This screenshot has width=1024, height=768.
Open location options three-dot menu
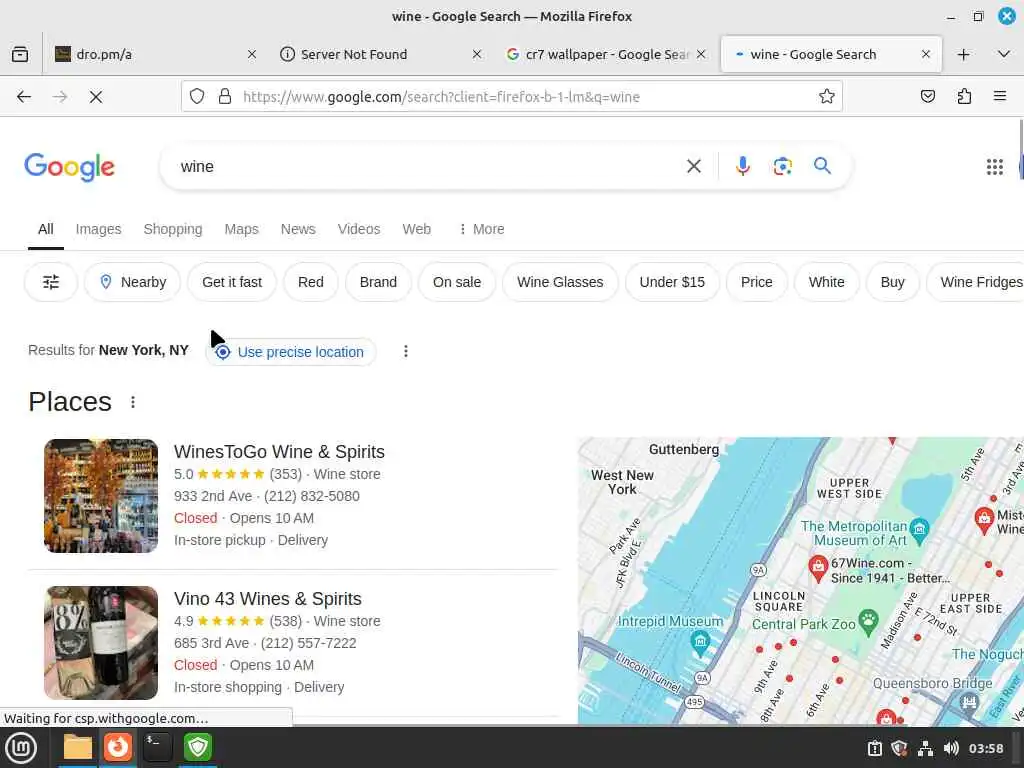click(406, 351)
